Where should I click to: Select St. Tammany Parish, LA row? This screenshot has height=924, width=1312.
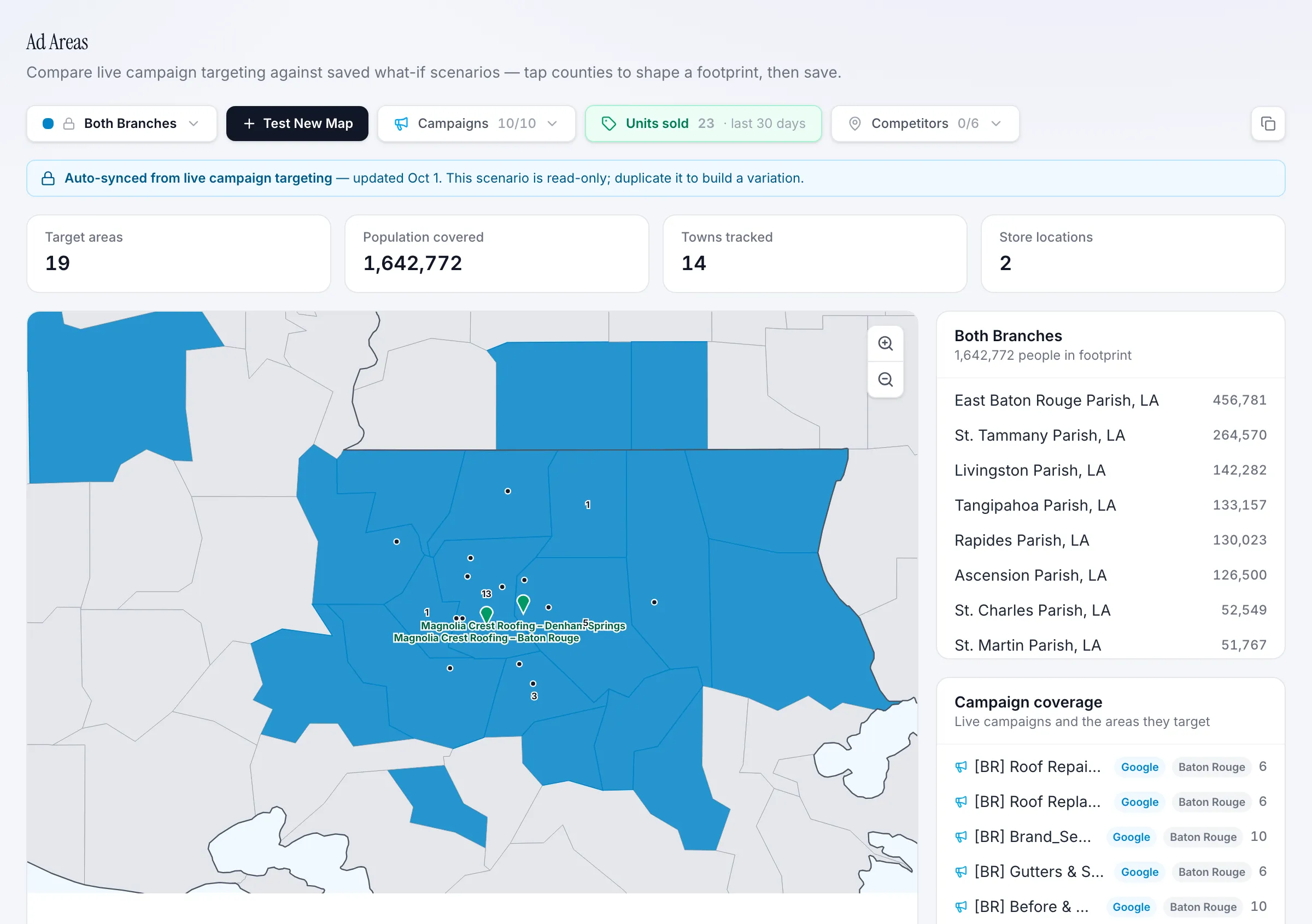point(1110,435)
